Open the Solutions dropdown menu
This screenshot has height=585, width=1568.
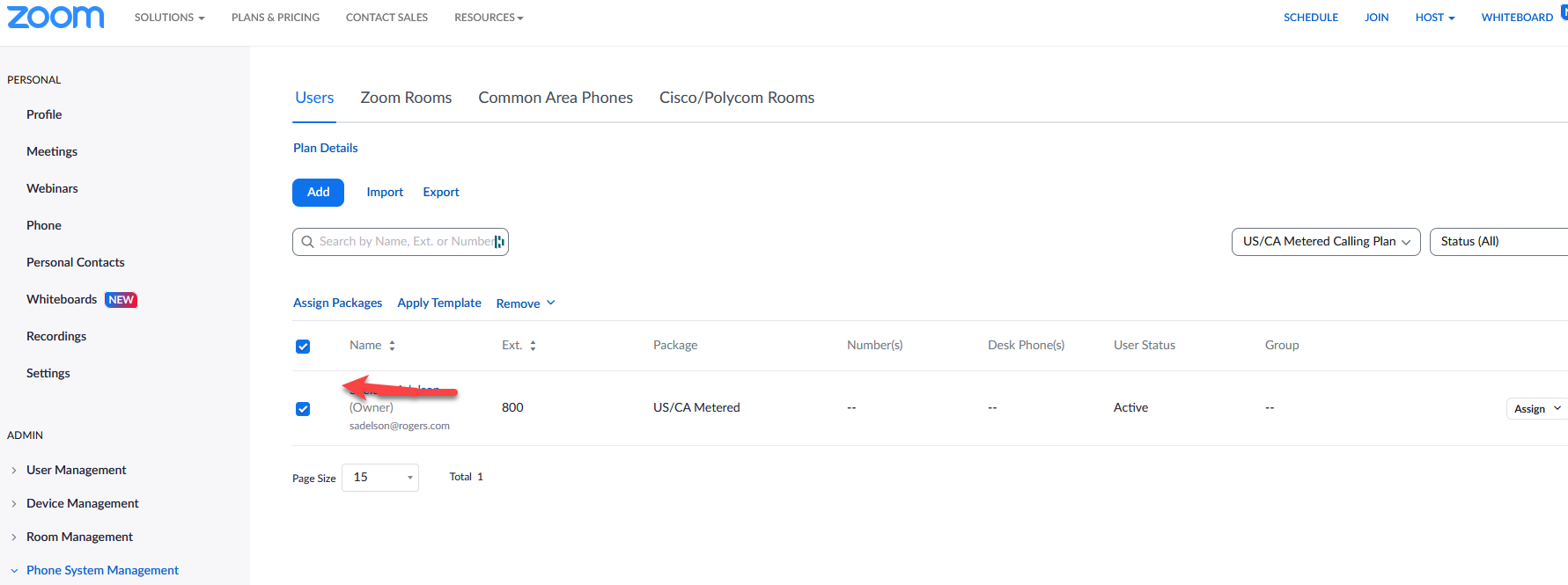(x=169, y=18)
